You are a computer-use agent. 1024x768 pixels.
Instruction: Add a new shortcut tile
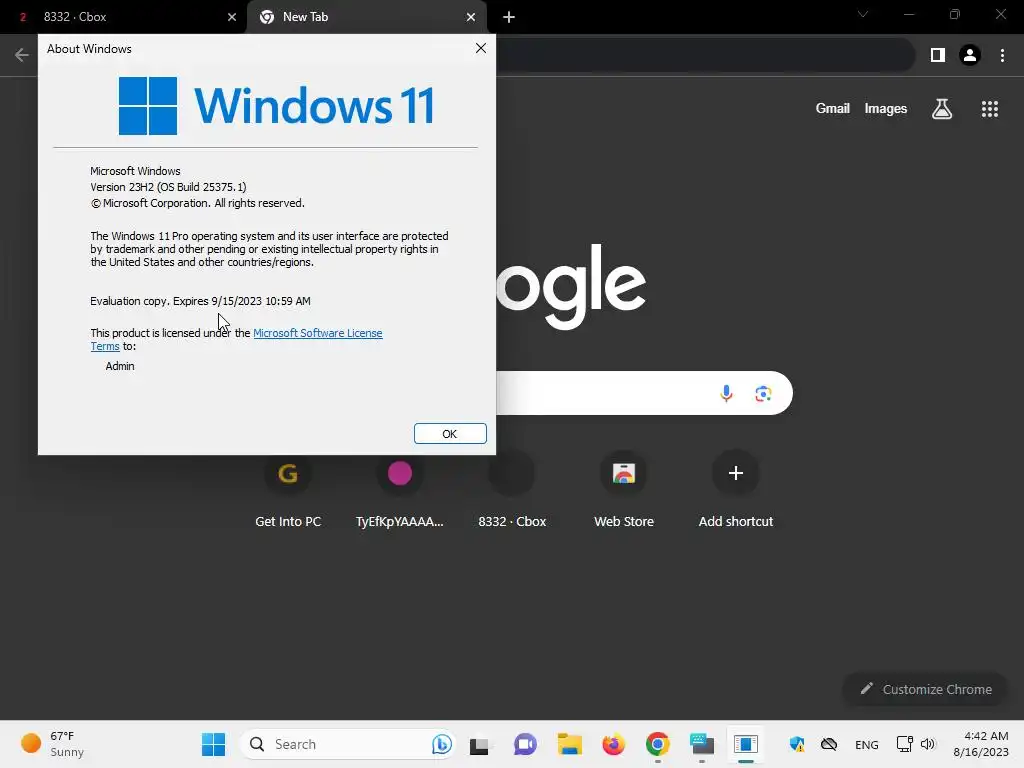[x=735, y=488]
